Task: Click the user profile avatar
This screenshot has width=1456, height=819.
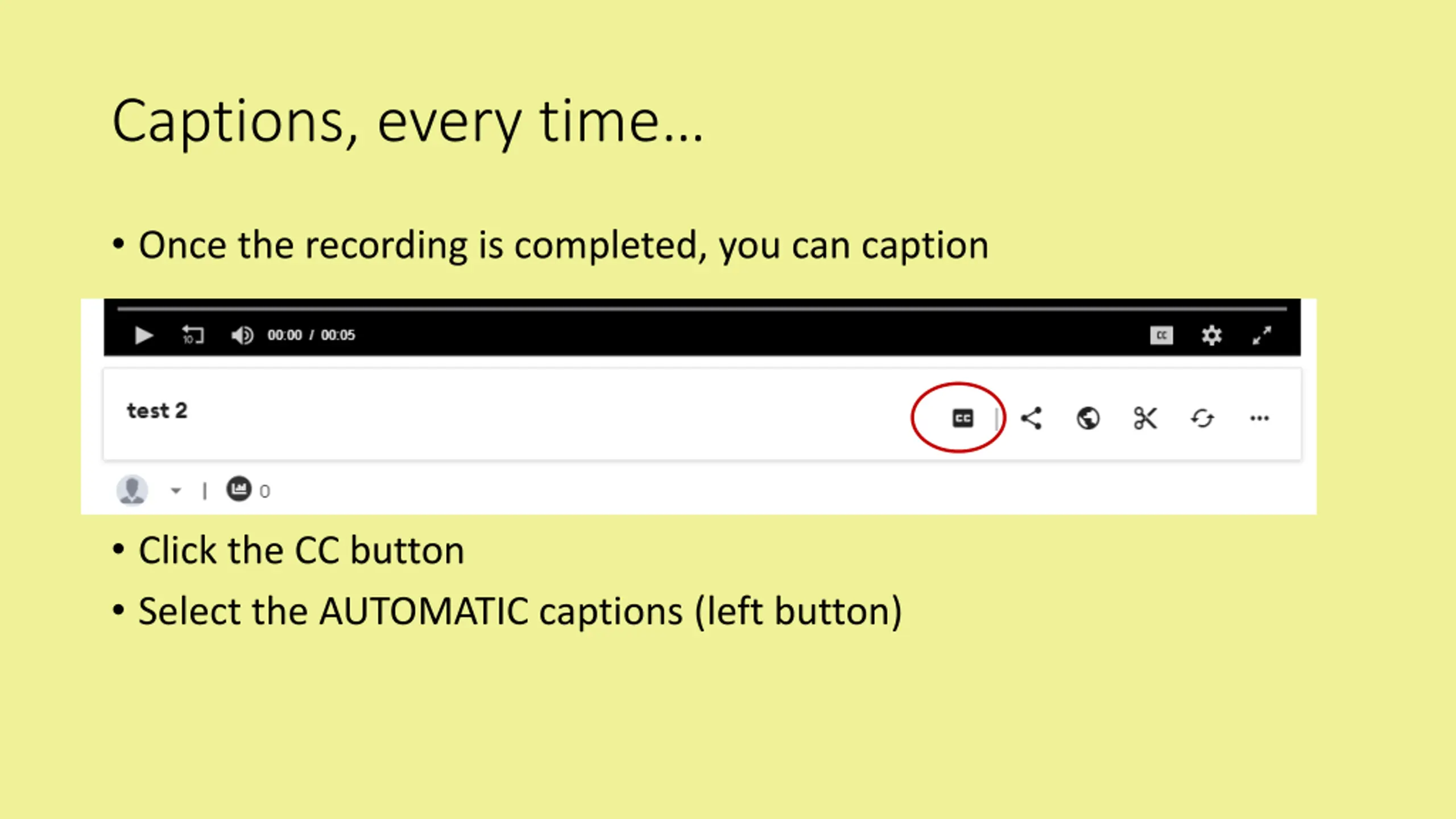Action: (x=132, y=490)
